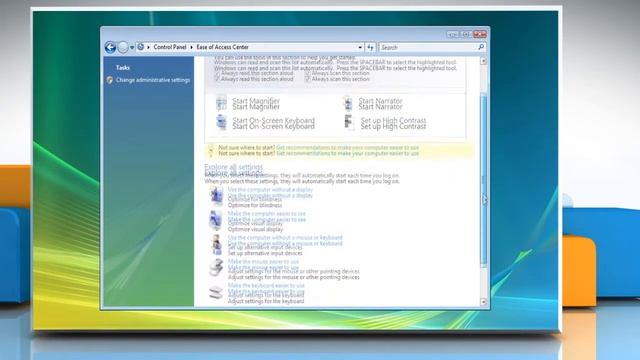Maximize the Ease of Access Center window
Viewport: 640px width, 360px height.
pos(466,34)
